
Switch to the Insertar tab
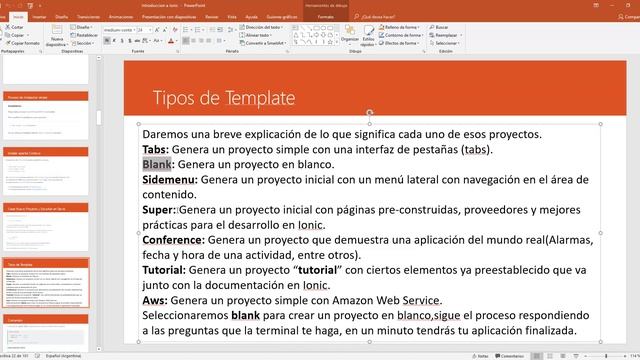point(40,17)
